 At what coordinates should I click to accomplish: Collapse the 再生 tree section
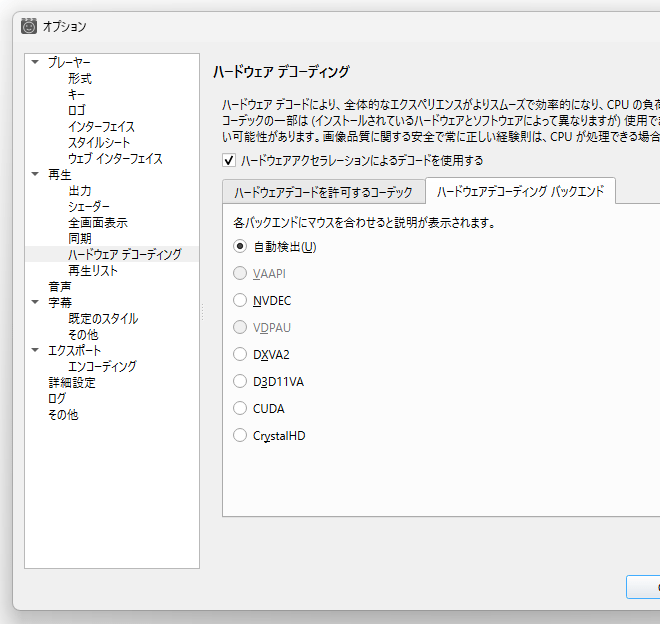click(35, 174)
